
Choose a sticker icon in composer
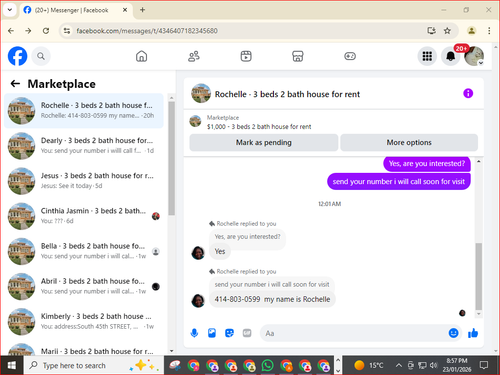[x=229, y=333]
